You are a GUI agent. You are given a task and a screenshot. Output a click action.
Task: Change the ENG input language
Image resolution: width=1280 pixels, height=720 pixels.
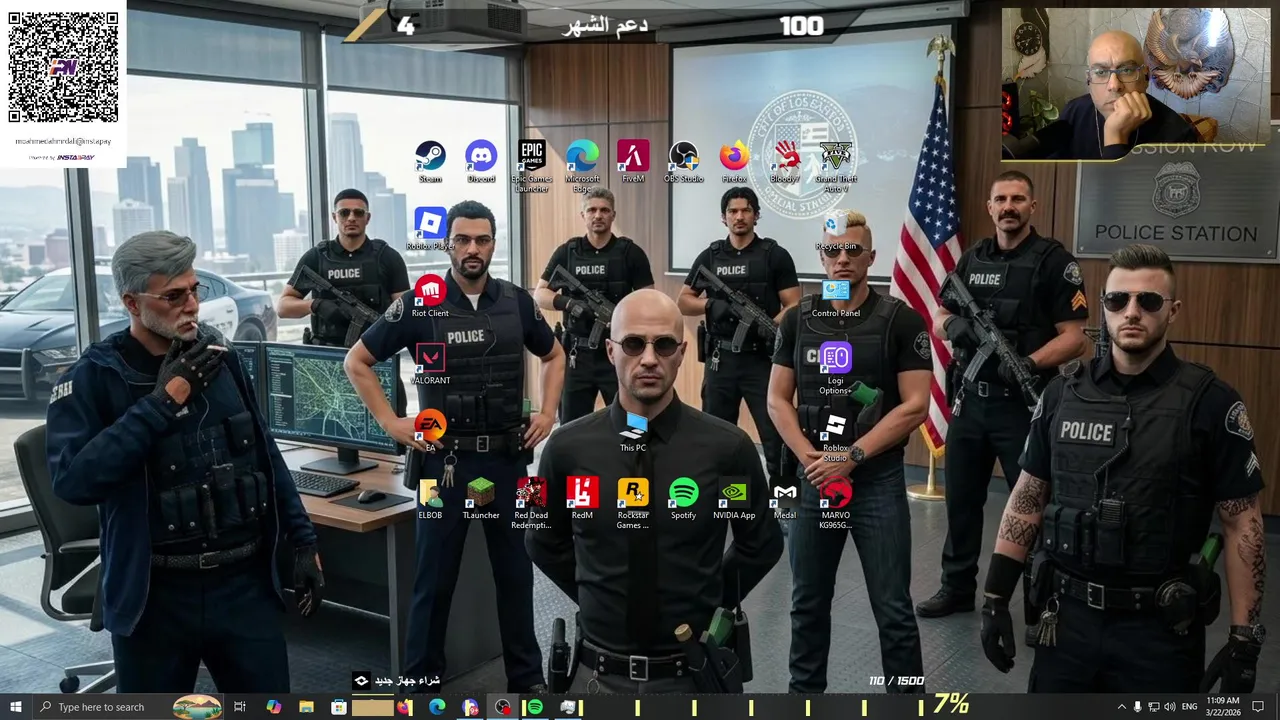(1189, 707)
